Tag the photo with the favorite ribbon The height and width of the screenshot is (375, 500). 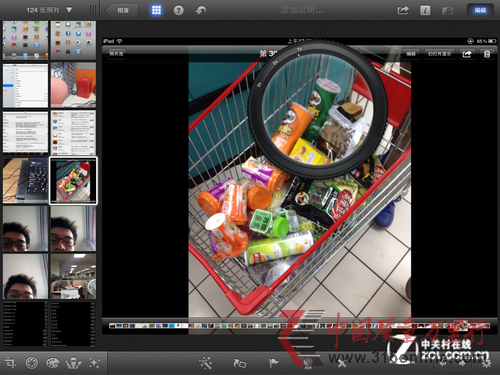308,363
